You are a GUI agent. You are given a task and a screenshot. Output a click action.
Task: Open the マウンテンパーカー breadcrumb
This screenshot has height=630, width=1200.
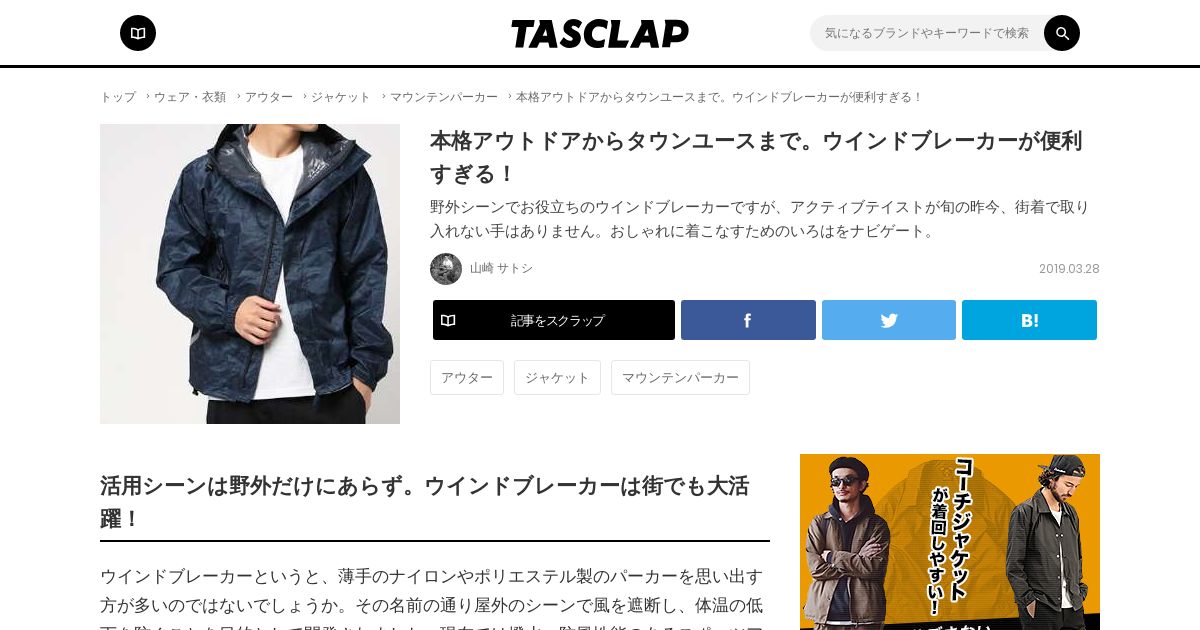[444, 97]
